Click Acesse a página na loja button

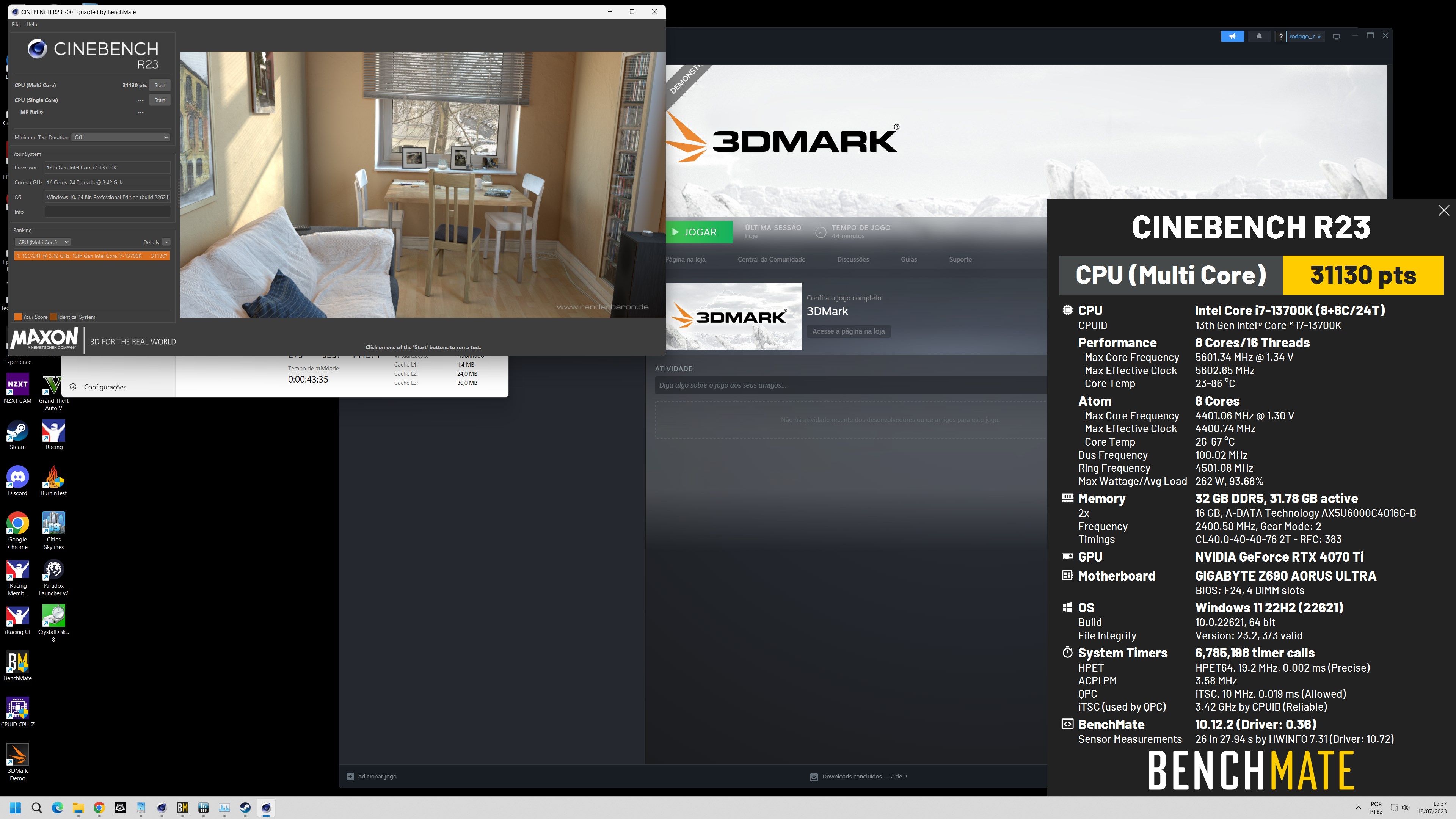849,331
